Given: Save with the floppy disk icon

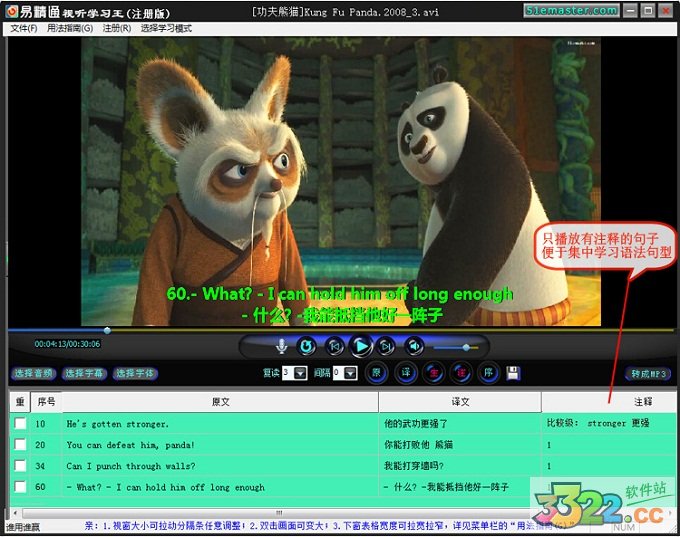Looking at the screenshot, I should click(513, 373).
